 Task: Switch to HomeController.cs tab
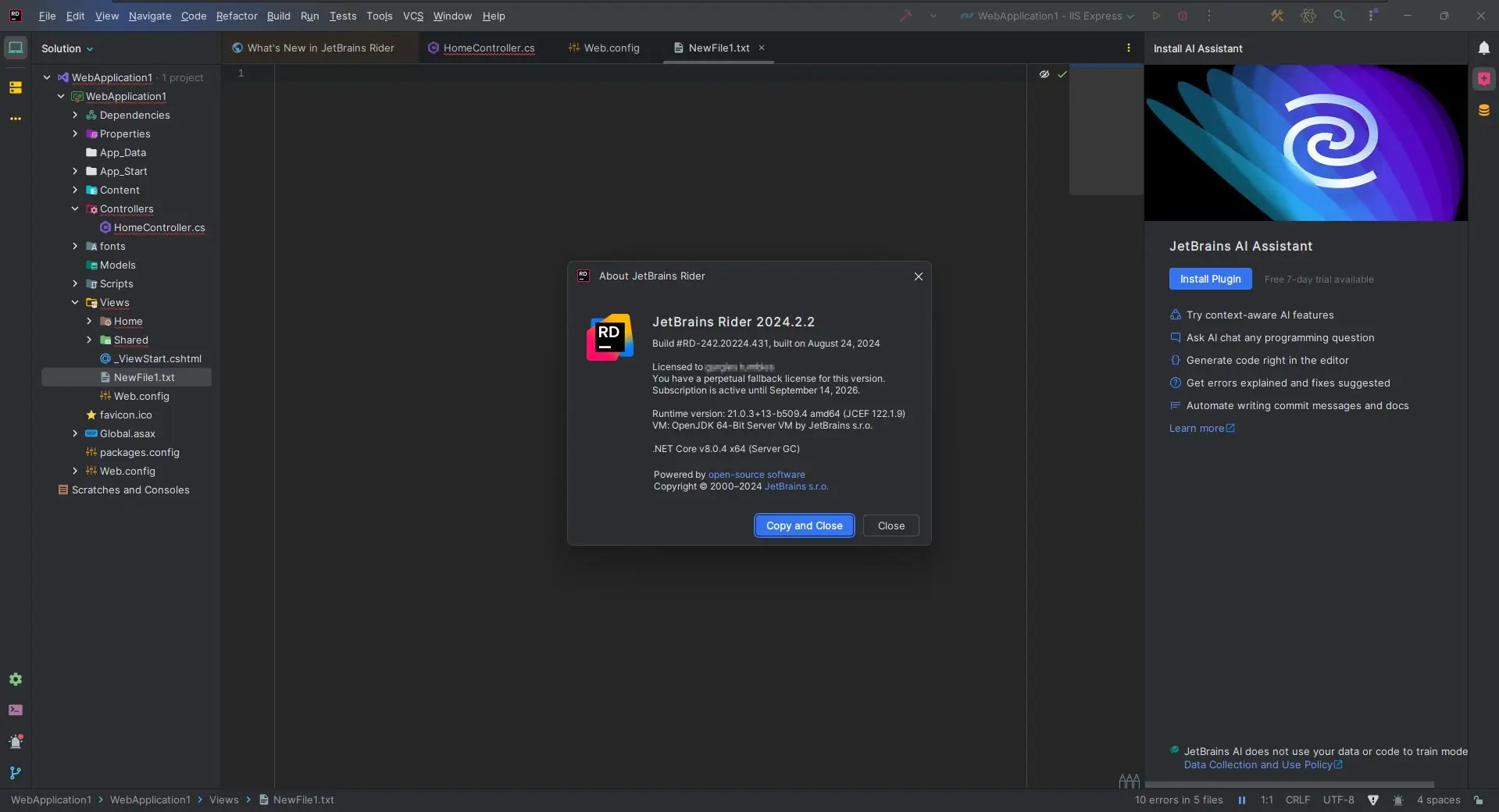481,48
